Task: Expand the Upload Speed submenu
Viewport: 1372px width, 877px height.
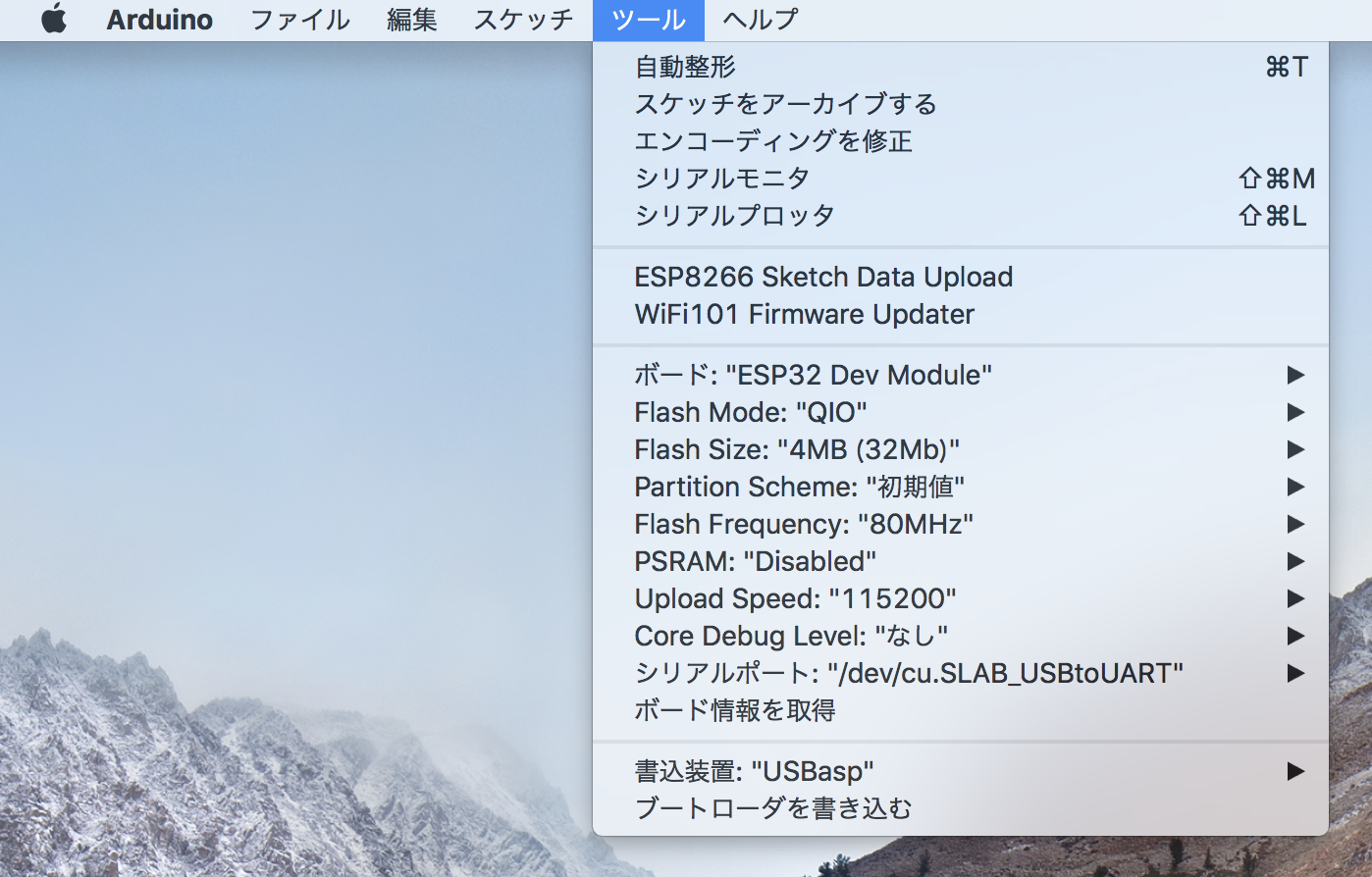Action: point(793,597)
